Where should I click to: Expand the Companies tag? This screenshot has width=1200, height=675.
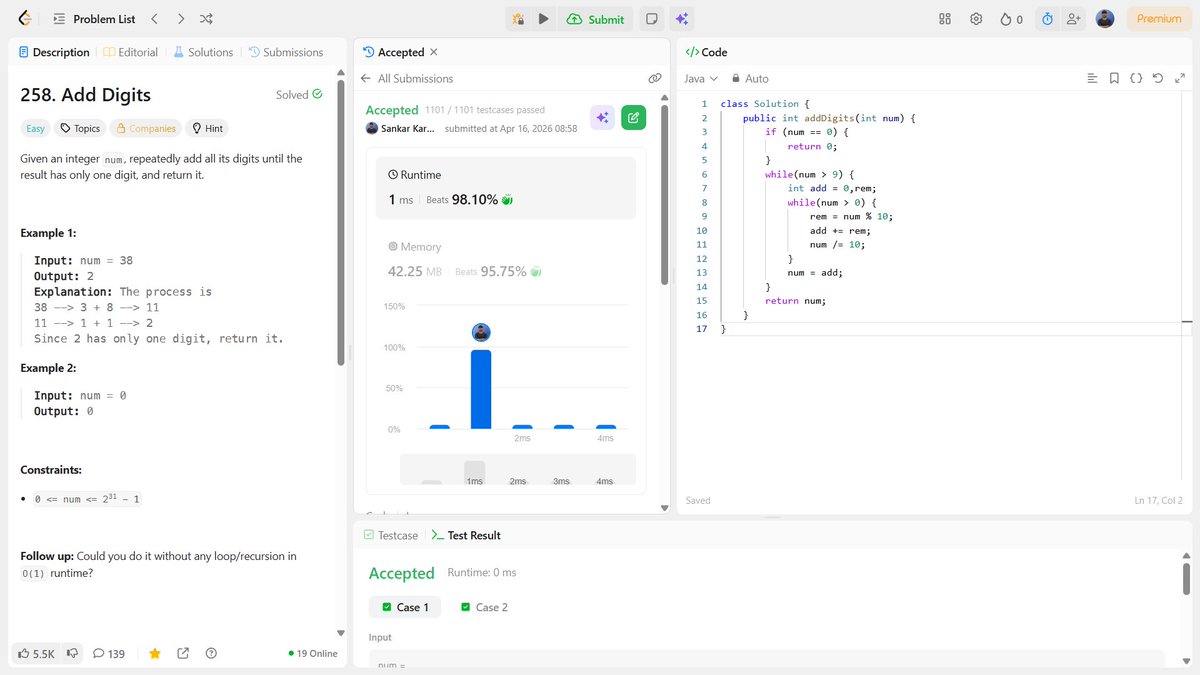pyautogui.click(x=146, y=128)
